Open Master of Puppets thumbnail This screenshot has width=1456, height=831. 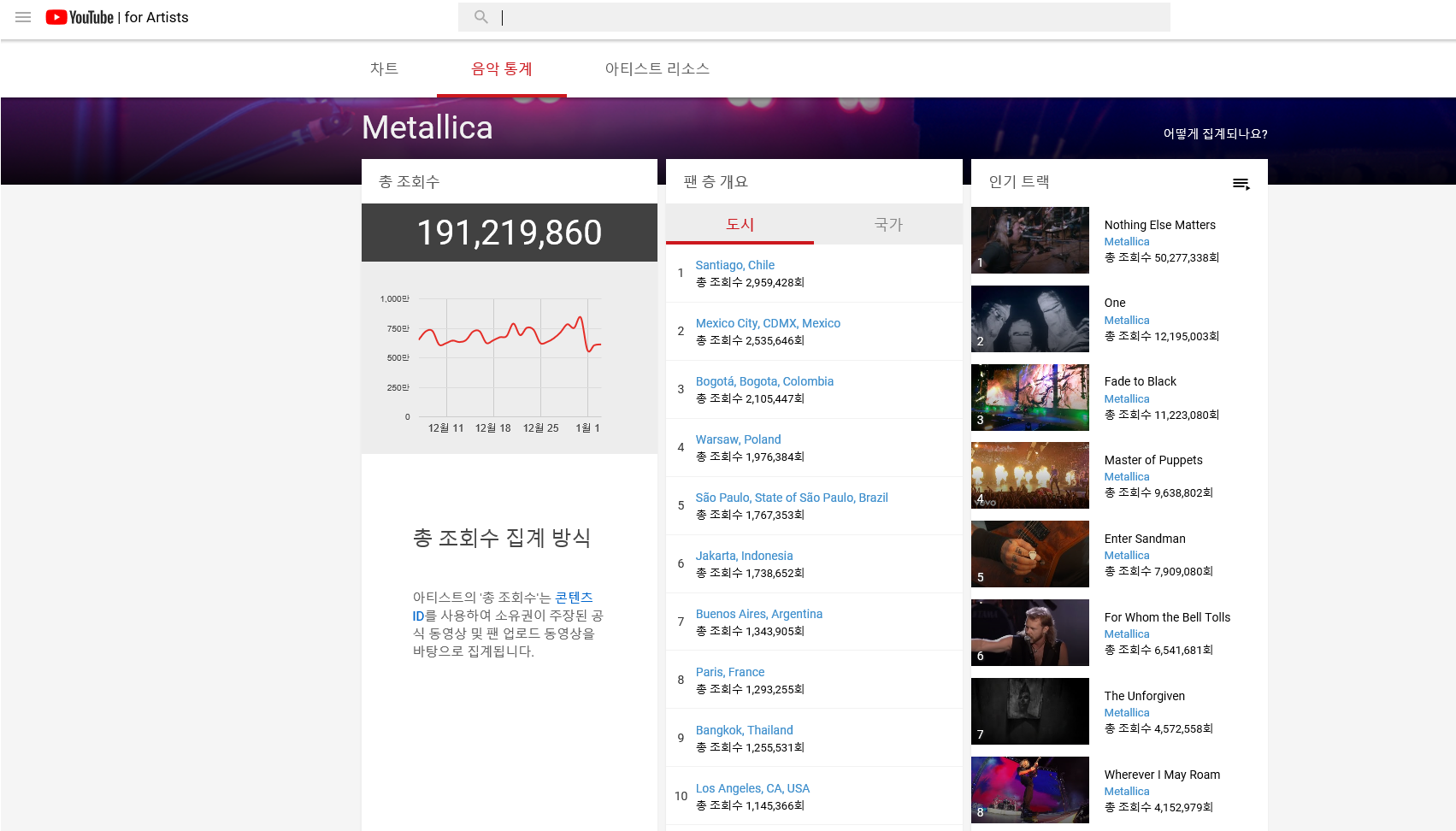[x=1030, y=475]
